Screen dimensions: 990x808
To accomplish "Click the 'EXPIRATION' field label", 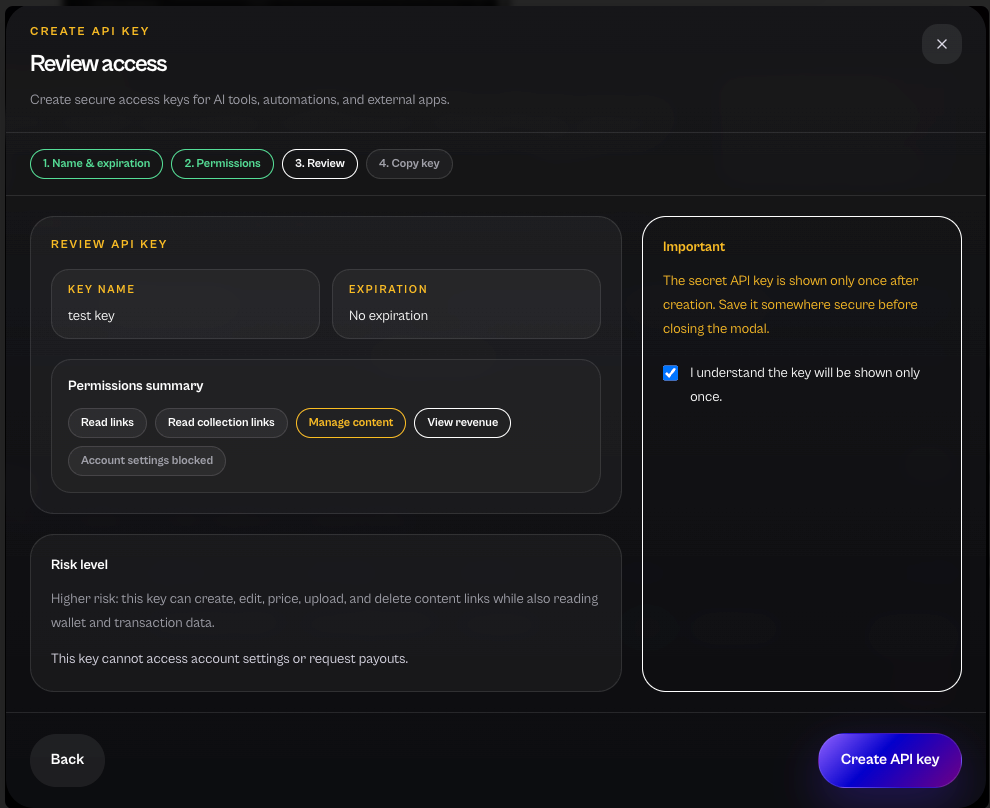I will (x=388, y=289).
